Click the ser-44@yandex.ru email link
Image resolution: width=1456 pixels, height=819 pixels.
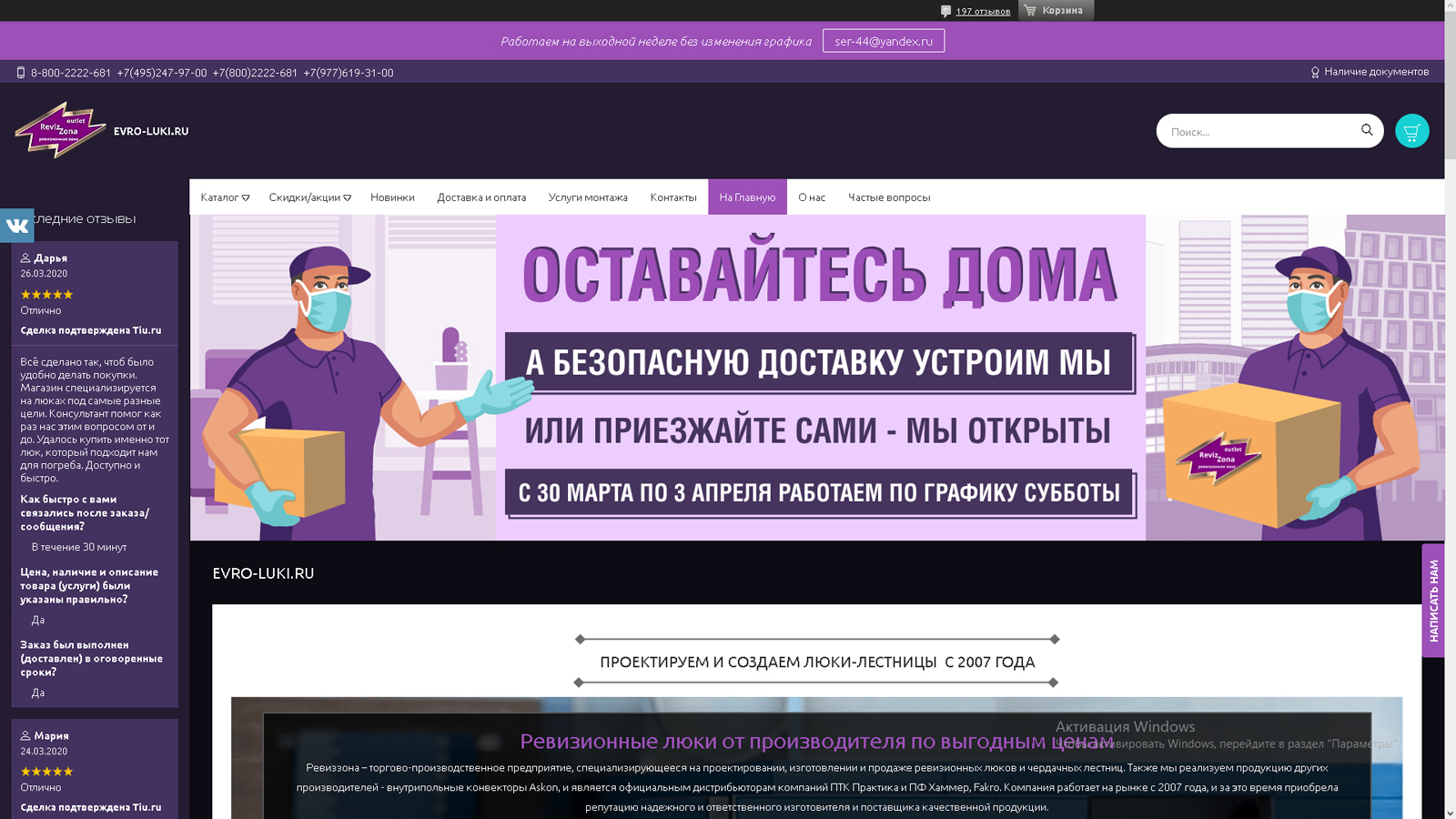point(883,40)
